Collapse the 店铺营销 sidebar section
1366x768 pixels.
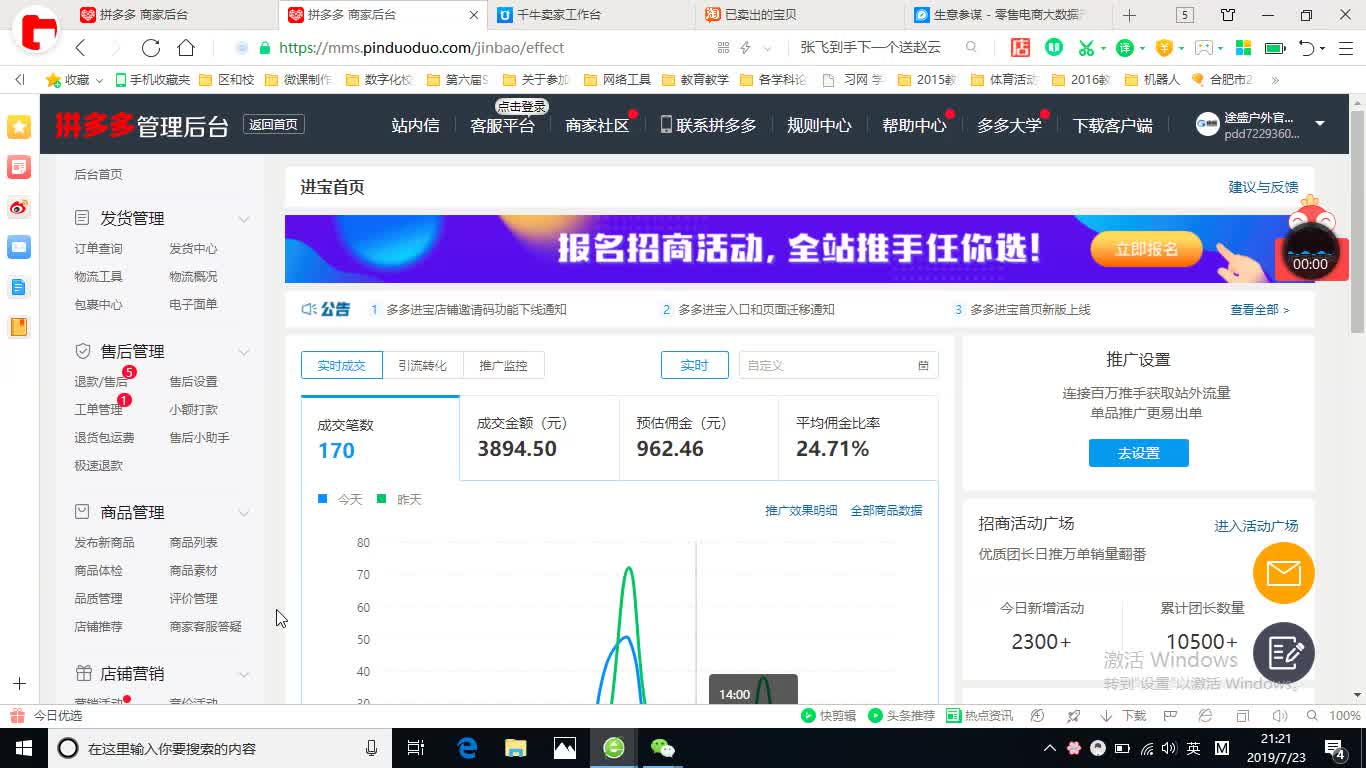(x=243, y=674)
